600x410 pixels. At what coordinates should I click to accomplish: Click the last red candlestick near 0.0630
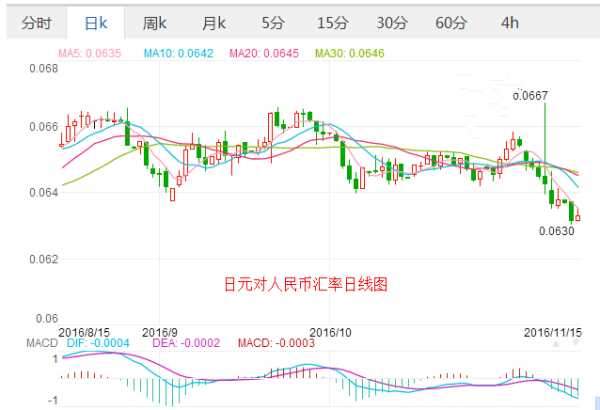point(577,216)
